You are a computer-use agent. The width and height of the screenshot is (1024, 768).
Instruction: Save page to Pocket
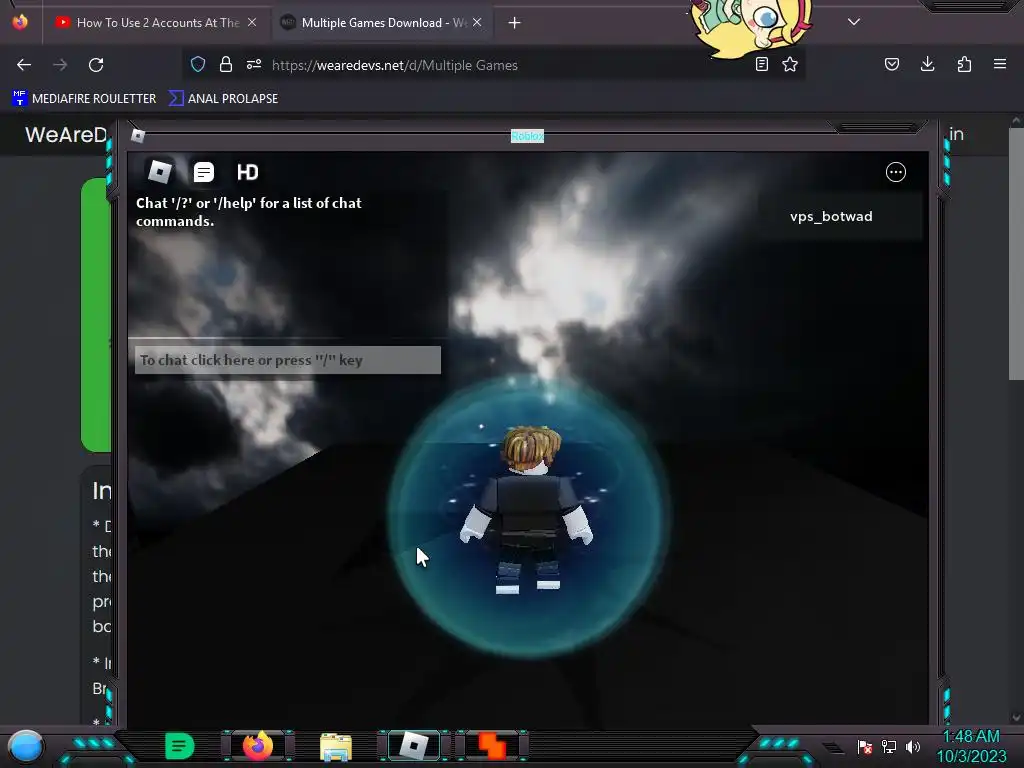892,64
